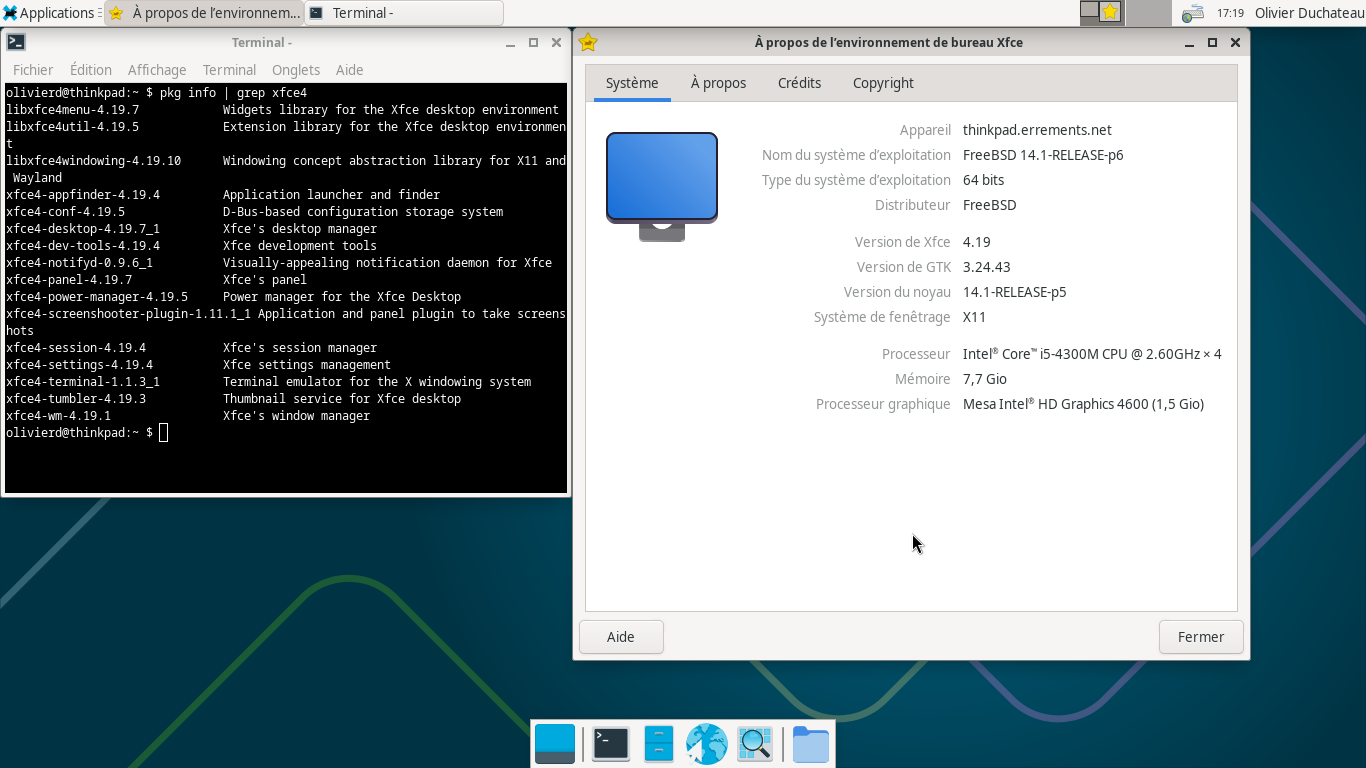Click the Show Desktop icon in the dock

click(555, 744)
